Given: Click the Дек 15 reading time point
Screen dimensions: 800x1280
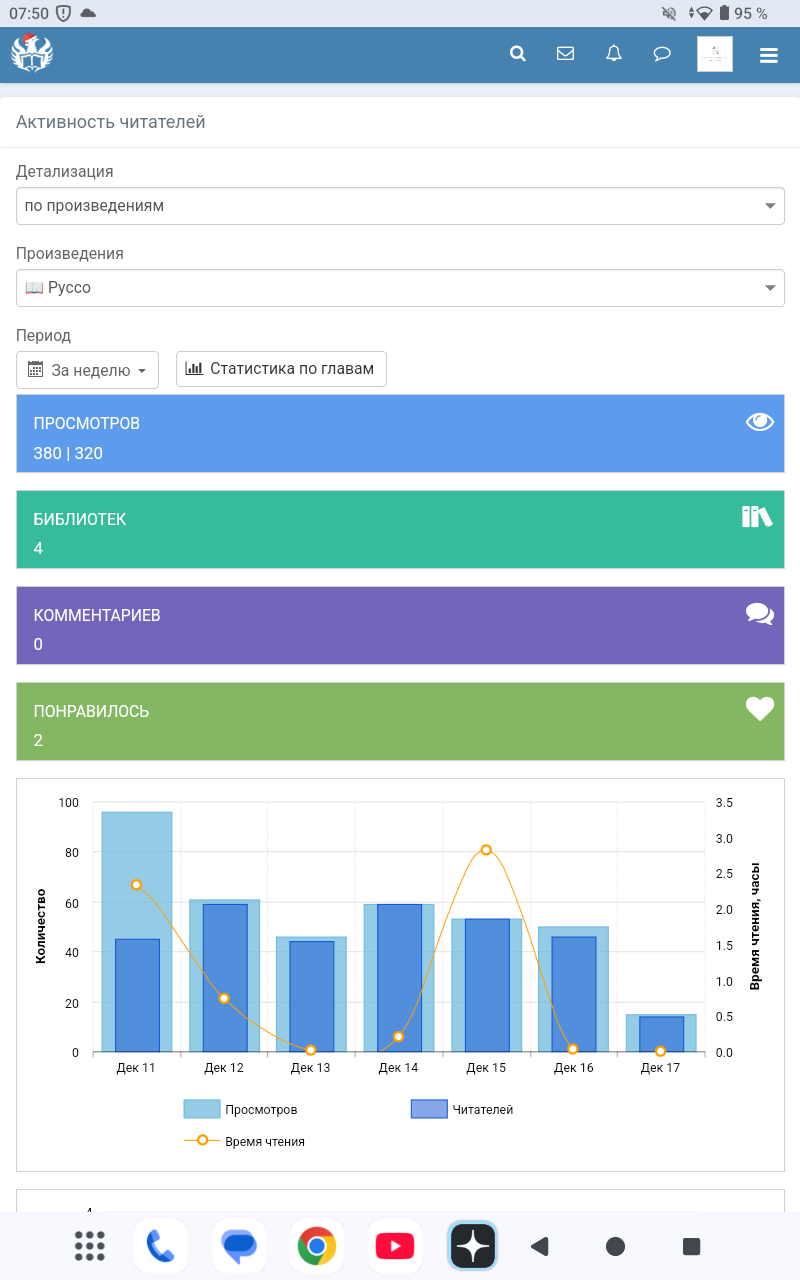Looking at the screenshot, I should point(486,850).
